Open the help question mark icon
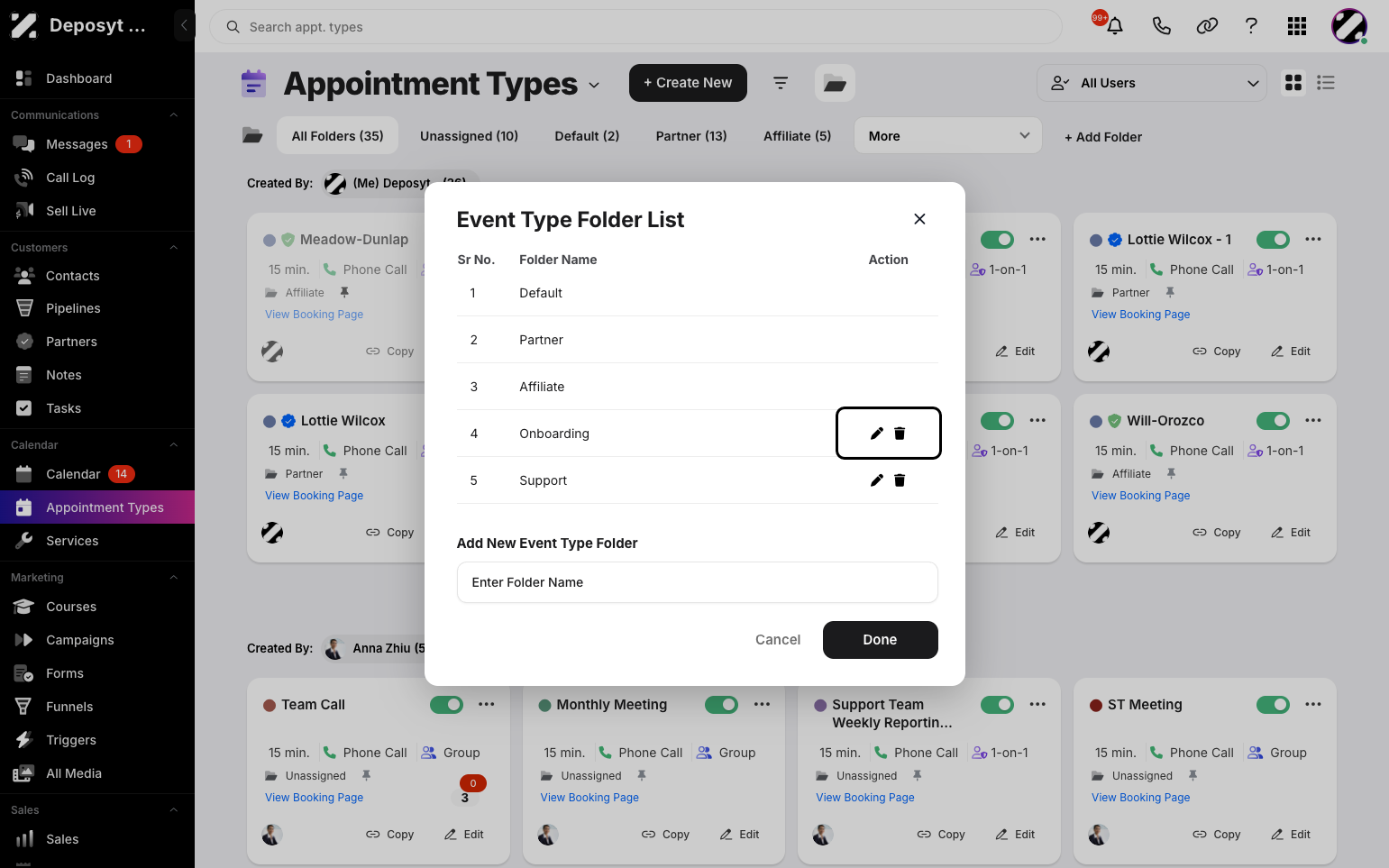This screenshot has height=868, width=1389. 1251,26
